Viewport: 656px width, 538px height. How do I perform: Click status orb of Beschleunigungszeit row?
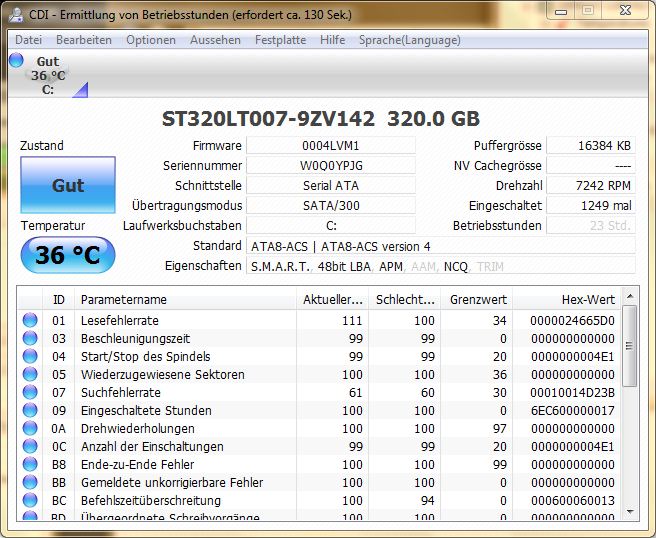30,338
